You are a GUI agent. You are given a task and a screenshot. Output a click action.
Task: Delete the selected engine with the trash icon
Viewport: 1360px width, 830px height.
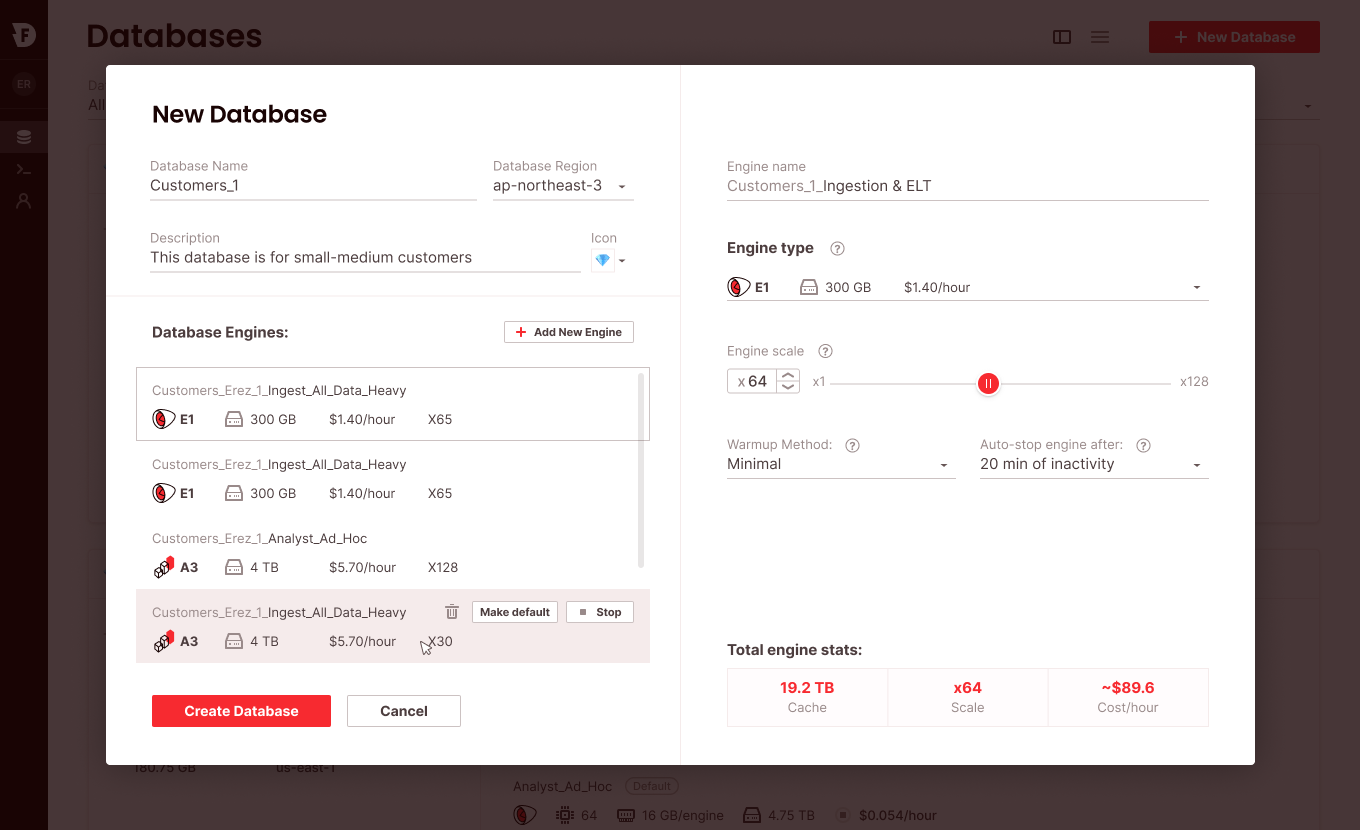pyautogui.click(x=451, y=611)
